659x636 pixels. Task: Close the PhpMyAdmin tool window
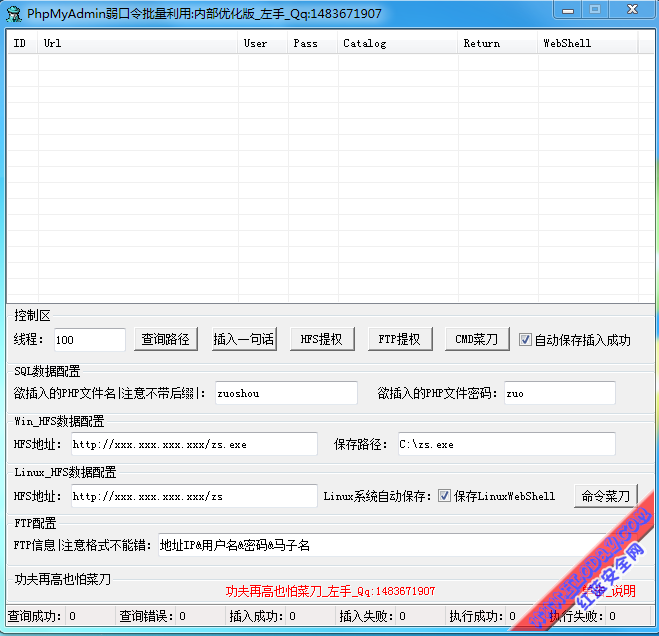pyautogui.click(x=632, y=10)
